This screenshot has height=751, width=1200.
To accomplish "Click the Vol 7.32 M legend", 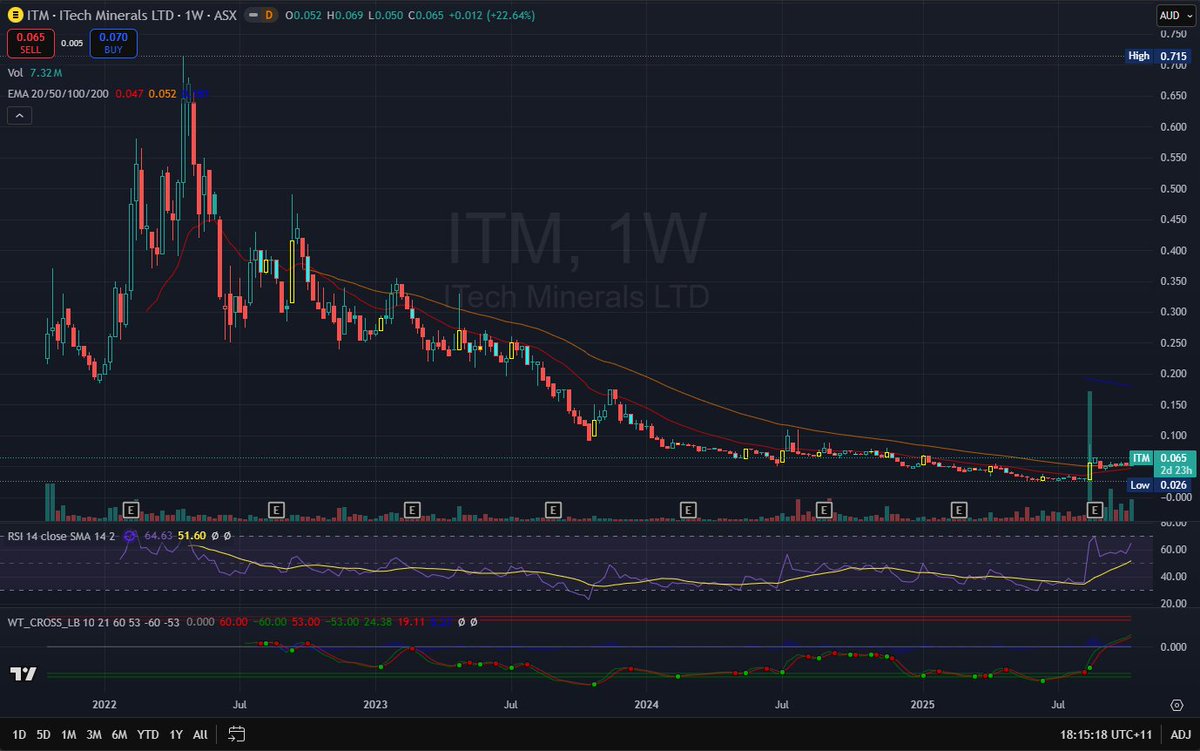I will [36, 73].
